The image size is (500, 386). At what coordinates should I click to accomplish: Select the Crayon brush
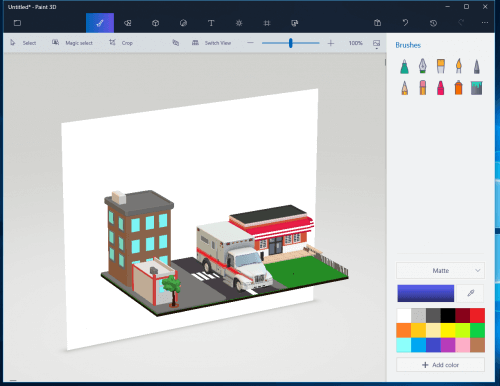point(441,88)
